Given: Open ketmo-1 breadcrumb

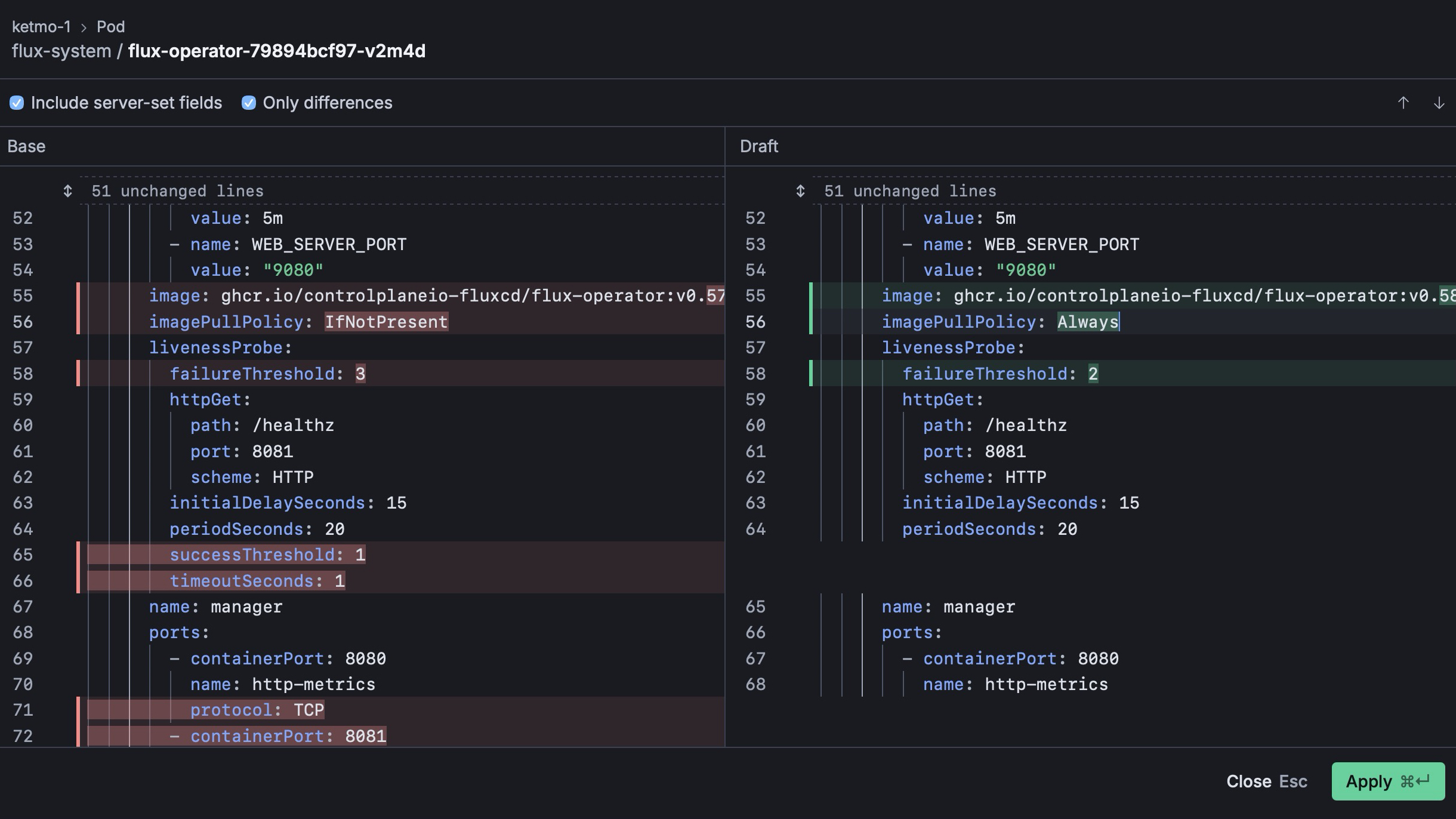Looking at the screenshot, I should click(x=41, y=27).
